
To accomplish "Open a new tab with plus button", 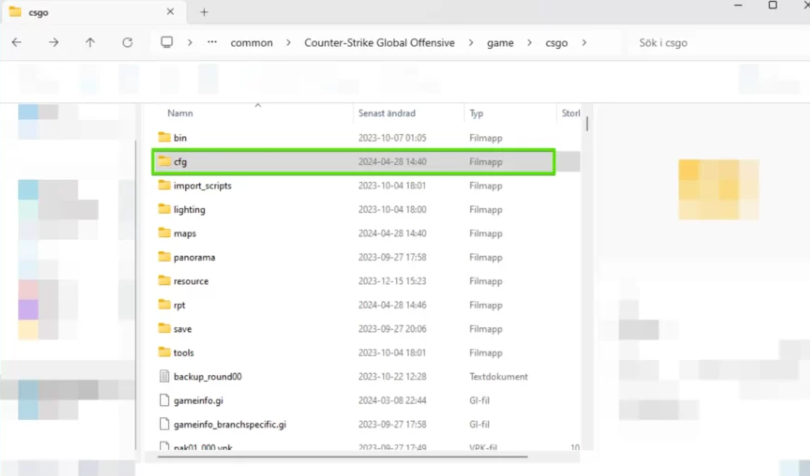I will [204, 12].
